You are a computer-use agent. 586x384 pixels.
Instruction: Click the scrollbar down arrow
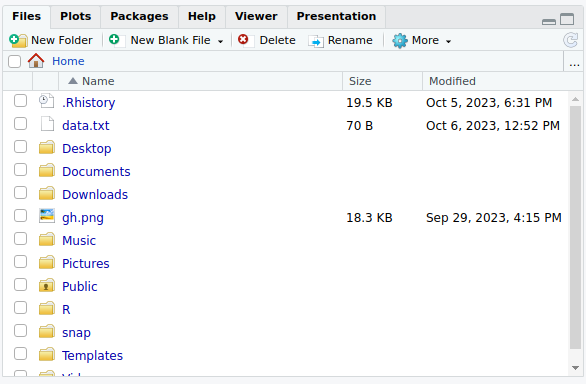click(x=576, y=368)
